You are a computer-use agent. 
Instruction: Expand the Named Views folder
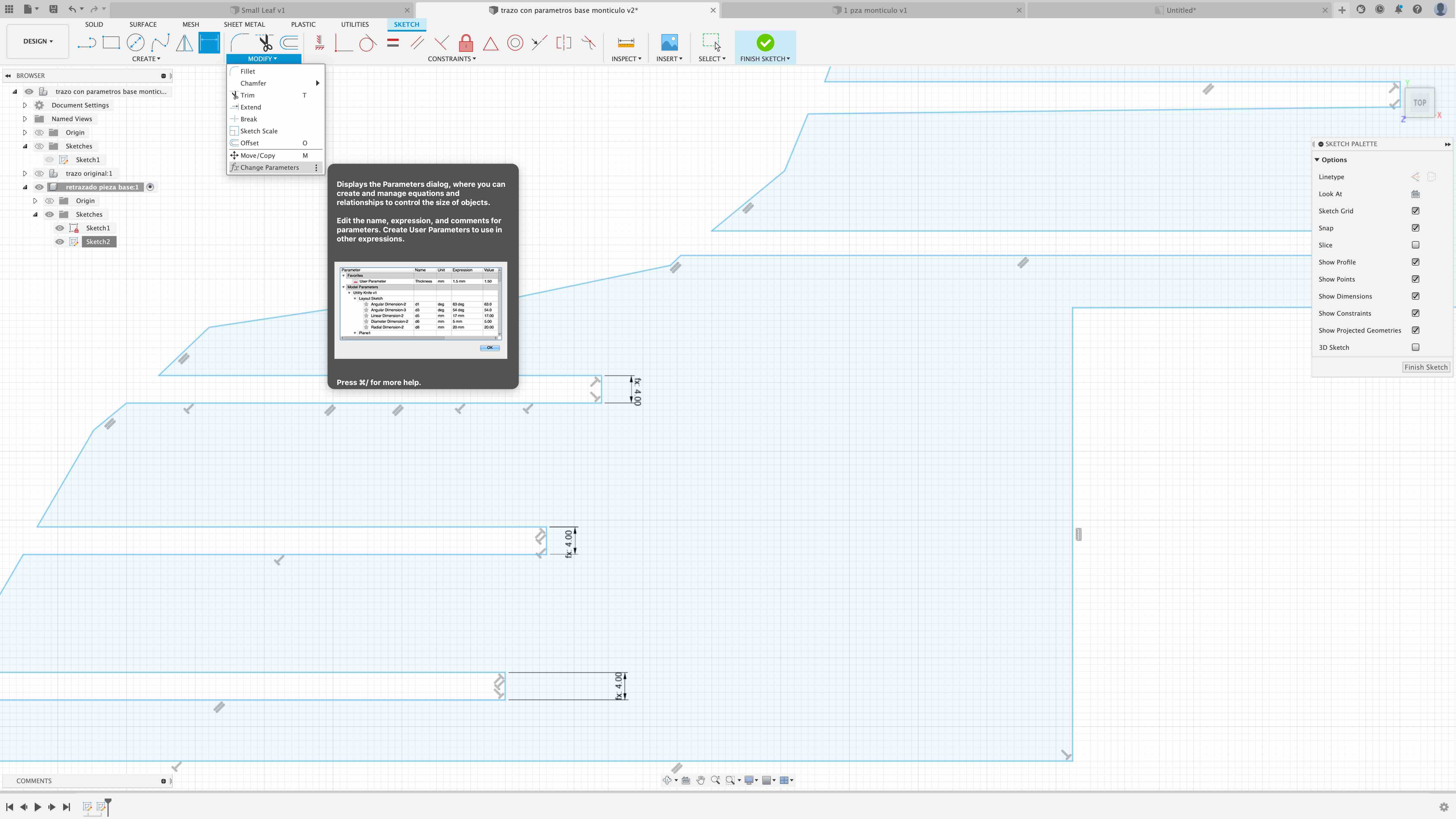click(25, 119)
